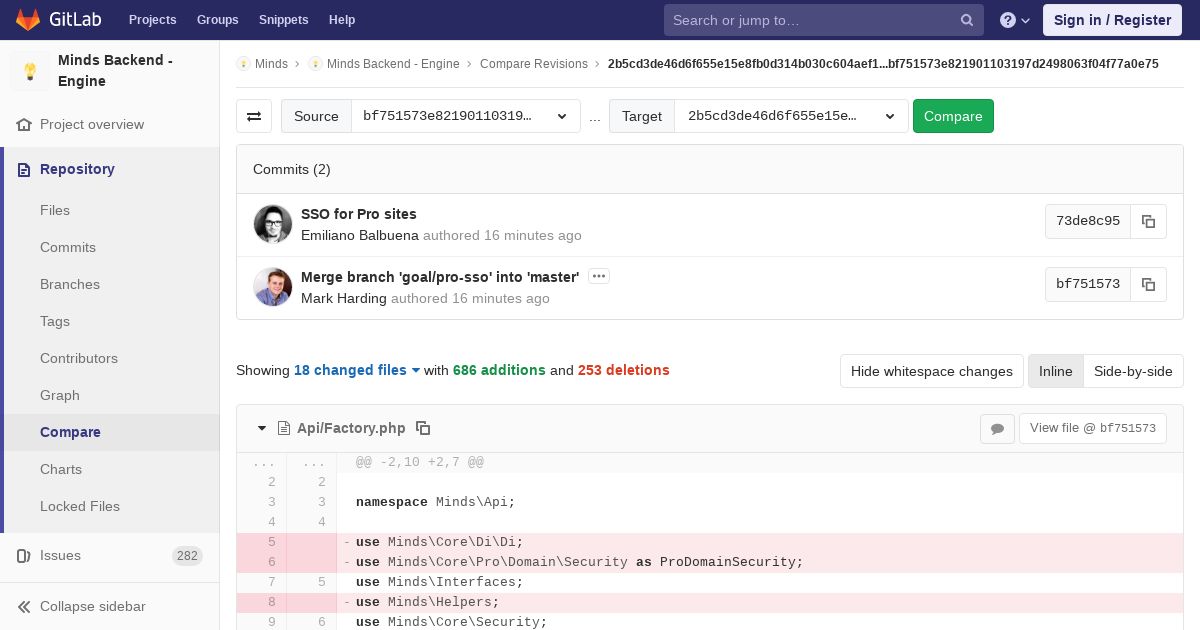
Task: Open the Help question mark menu
Action: click(1014, 20)
